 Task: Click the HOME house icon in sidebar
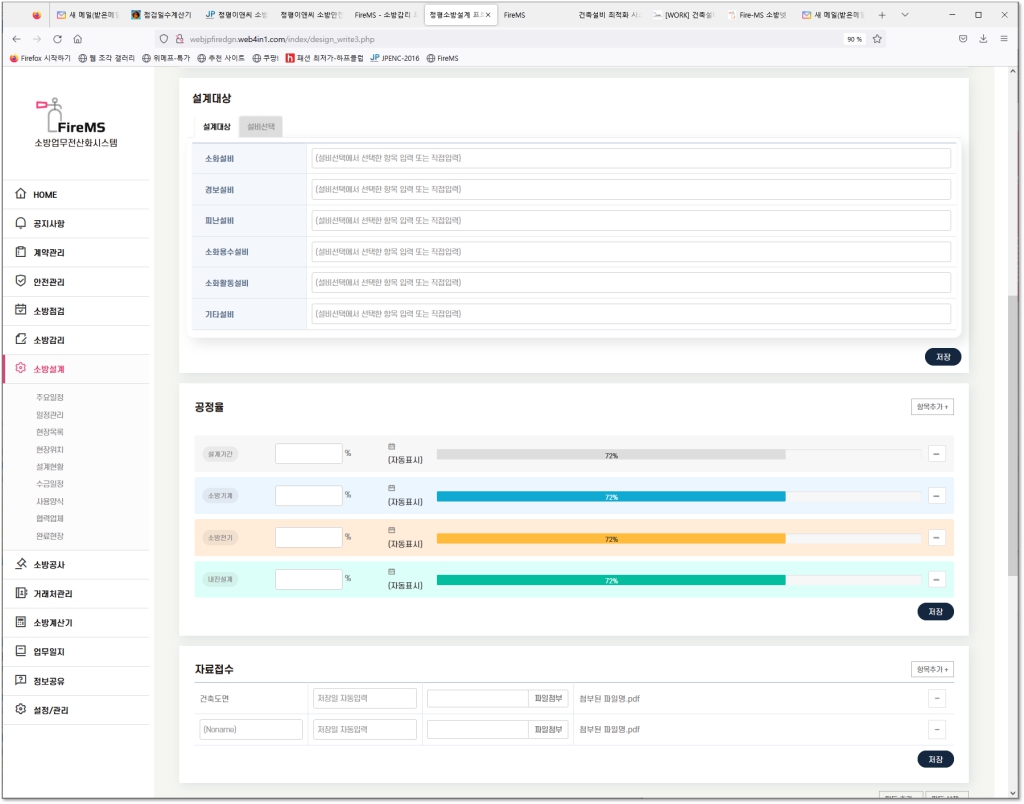tap(21, 194)
